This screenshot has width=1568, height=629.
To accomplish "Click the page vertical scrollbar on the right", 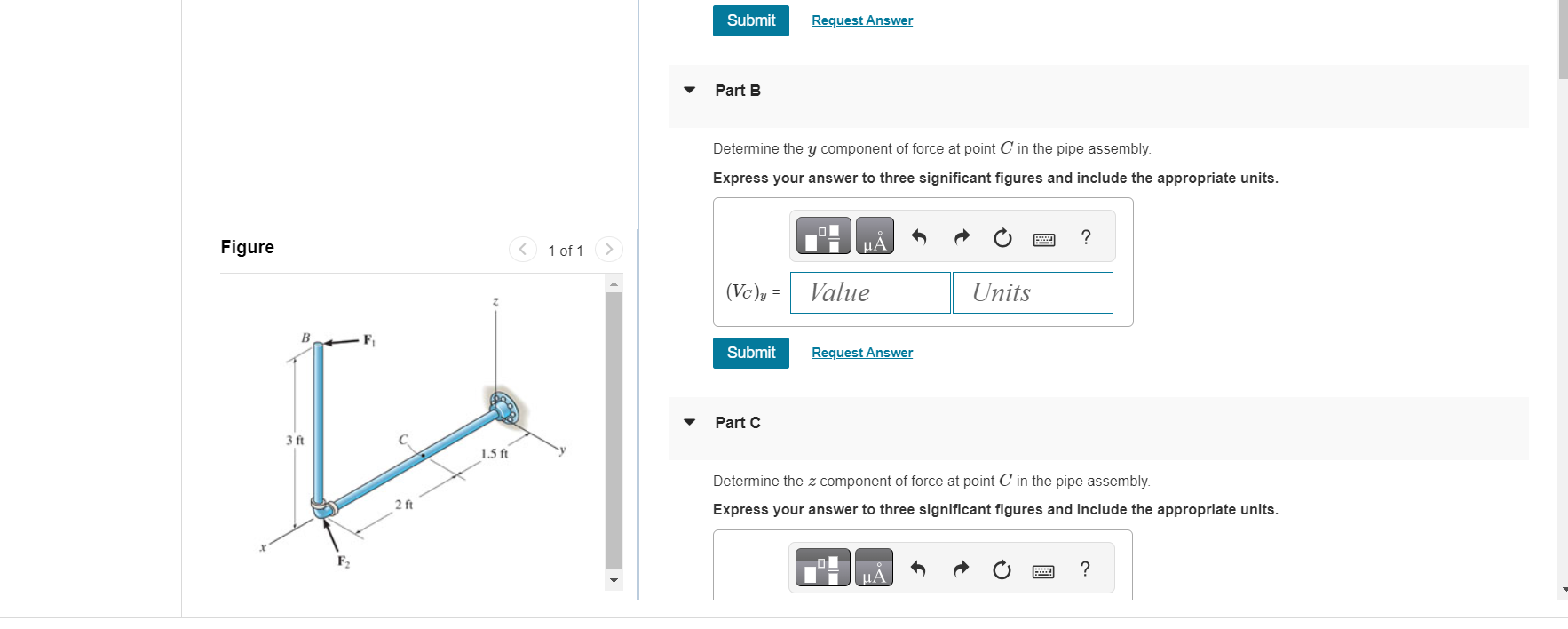I will pos(1561,40).
